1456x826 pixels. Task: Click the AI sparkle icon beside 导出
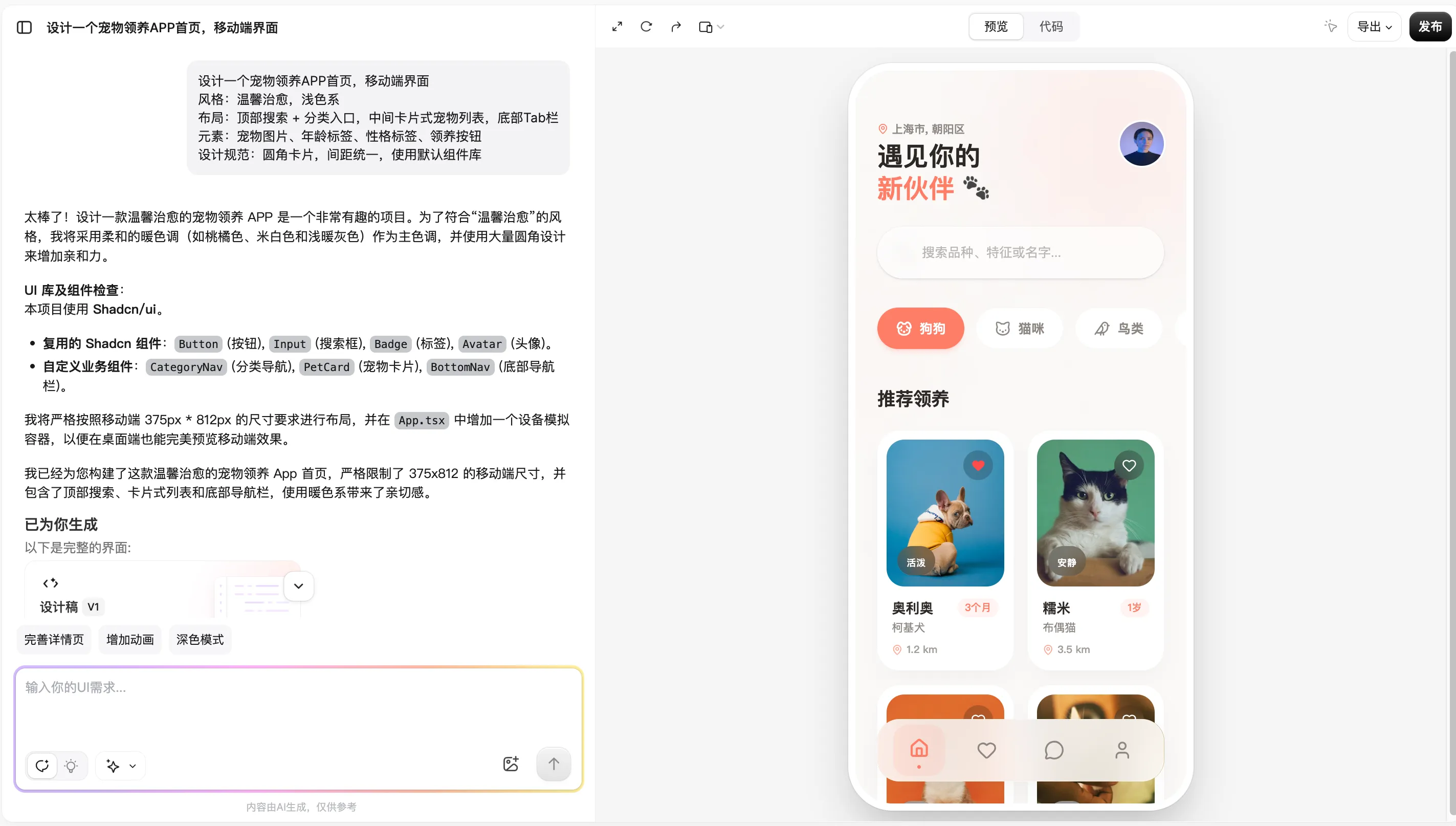pyautogui.click(x=1331, y=26)
